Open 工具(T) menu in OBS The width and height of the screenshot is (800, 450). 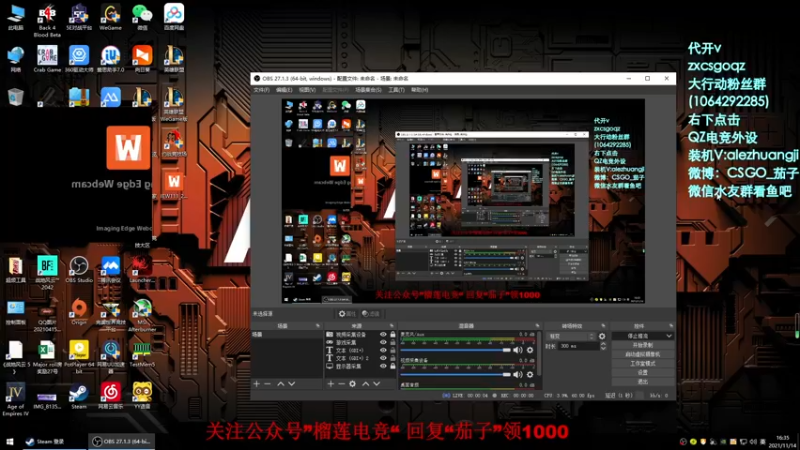pyautogui.click(x=396, y=90)
